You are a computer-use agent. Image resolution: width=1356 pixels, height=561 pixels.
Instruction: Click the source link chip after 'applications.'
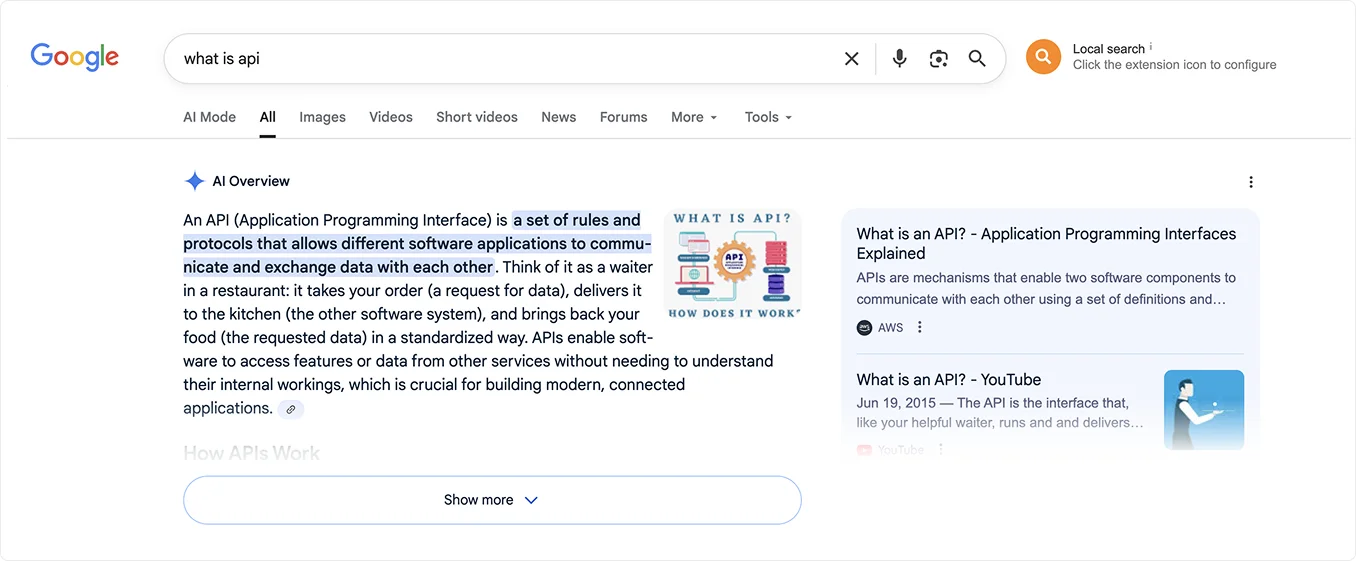(291, 409)
